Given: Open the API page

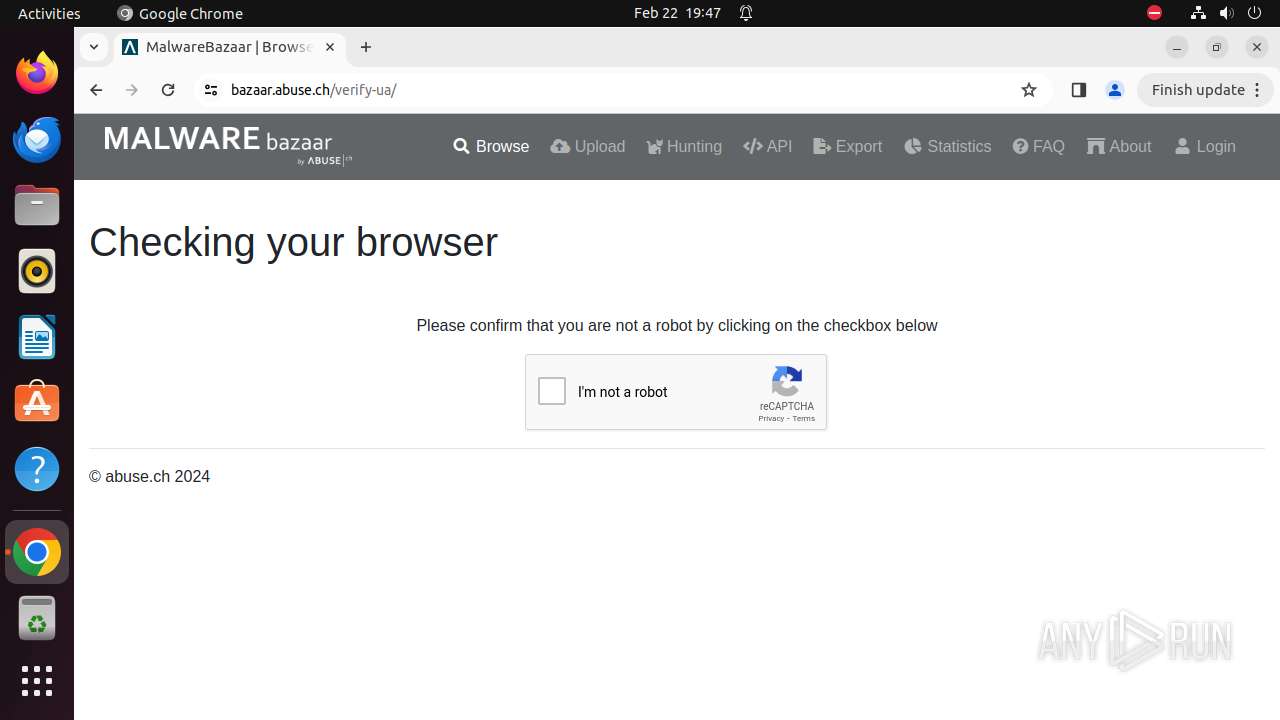Looking at the screenshot, I should point(768,146).
